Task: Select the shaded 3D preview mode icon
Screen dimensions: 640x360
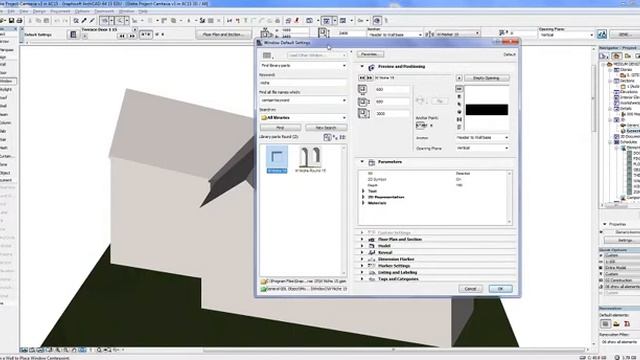Action: 459,112
